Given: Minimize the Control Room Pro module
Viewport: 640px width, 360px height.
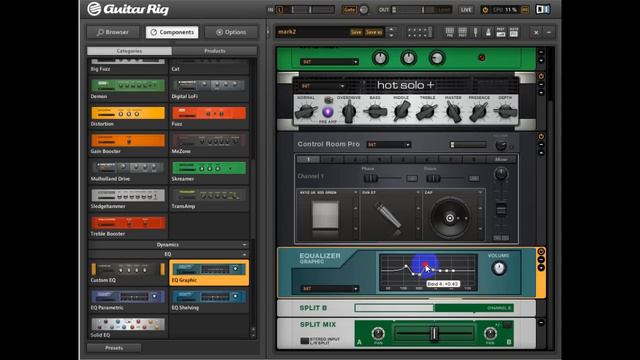Looking at the screenshot, I should pyautogui.click(x=541, y=145).
